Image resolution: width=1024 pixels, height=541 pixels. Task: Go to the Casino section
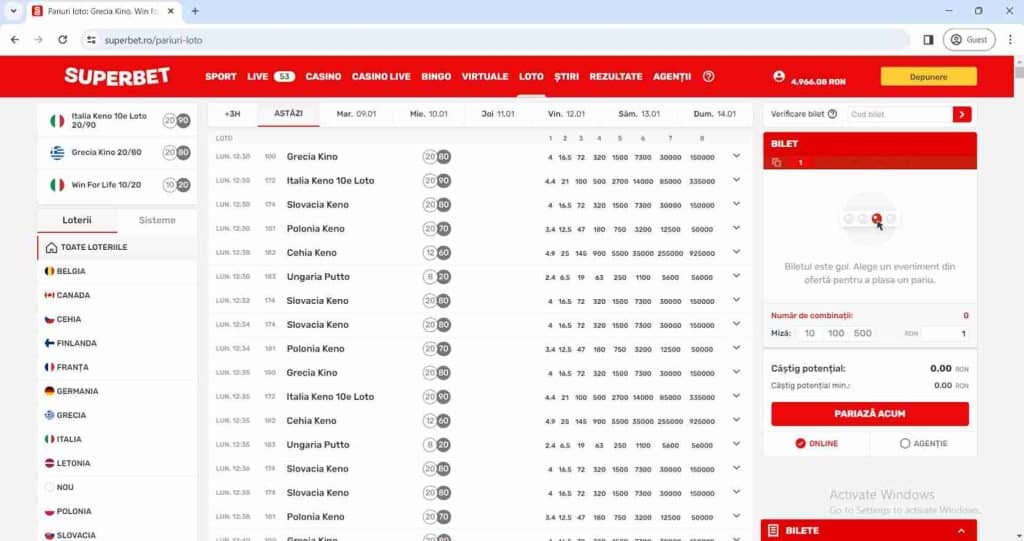coord(323,76)
